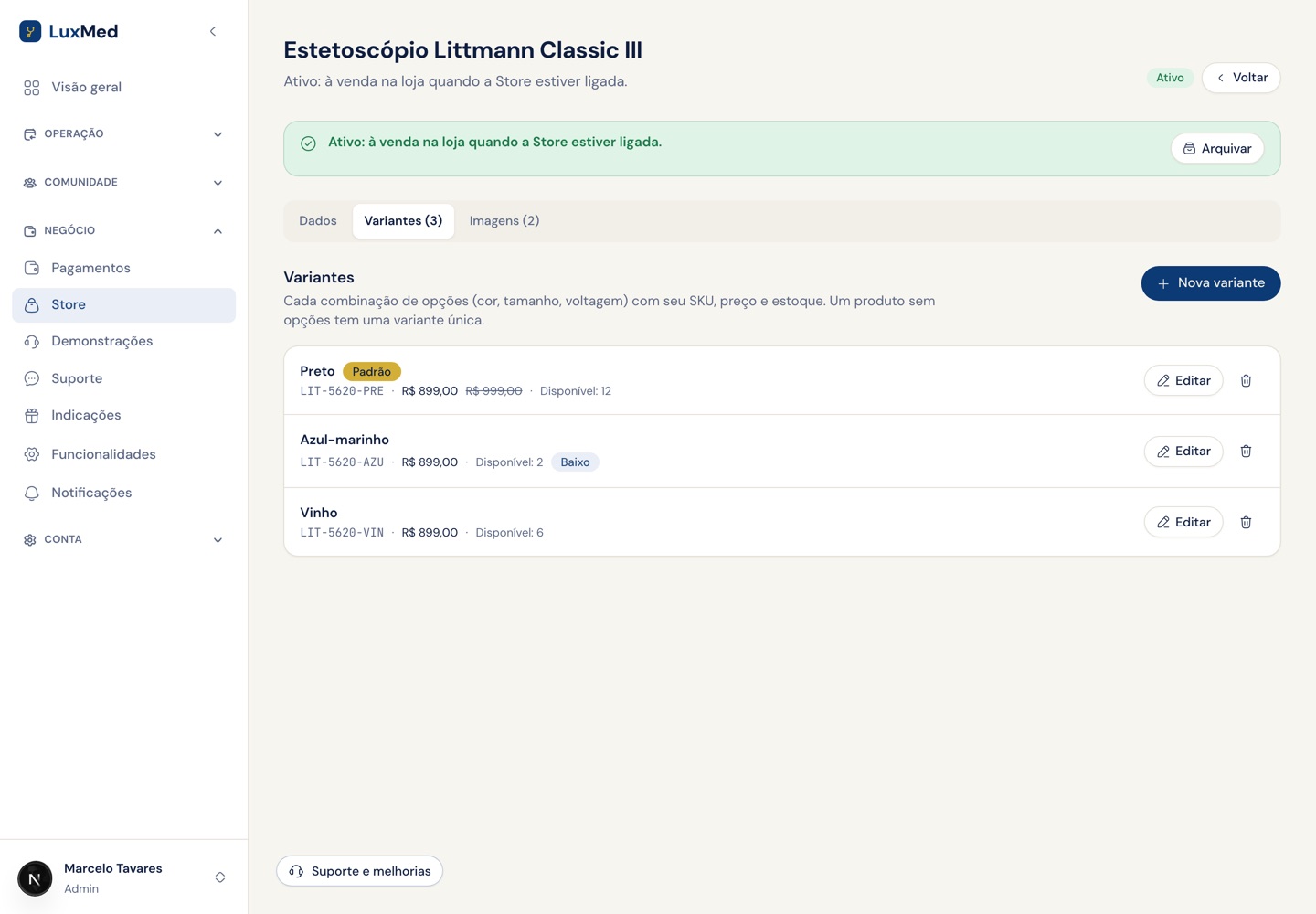Open Notificações page

(124, 494)
